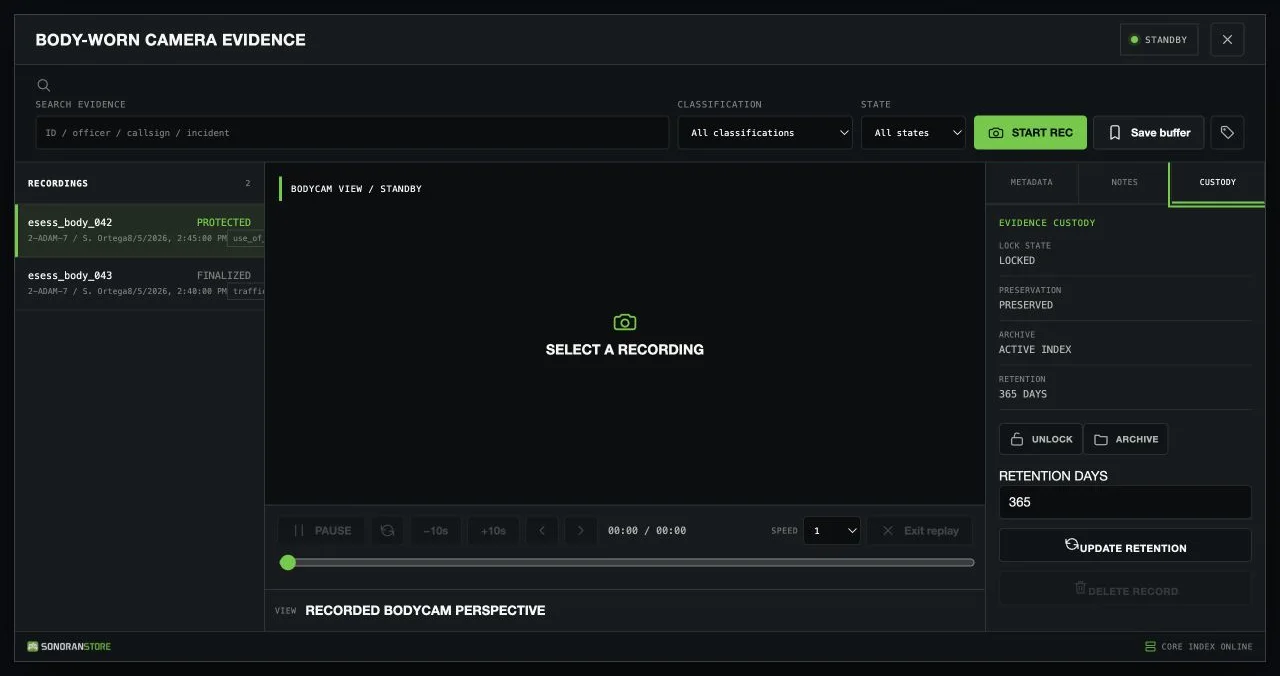The image size is (1280, 676).
Task: Click the EVIDENCE CUSTODY heading
Action: (1047, 223)
